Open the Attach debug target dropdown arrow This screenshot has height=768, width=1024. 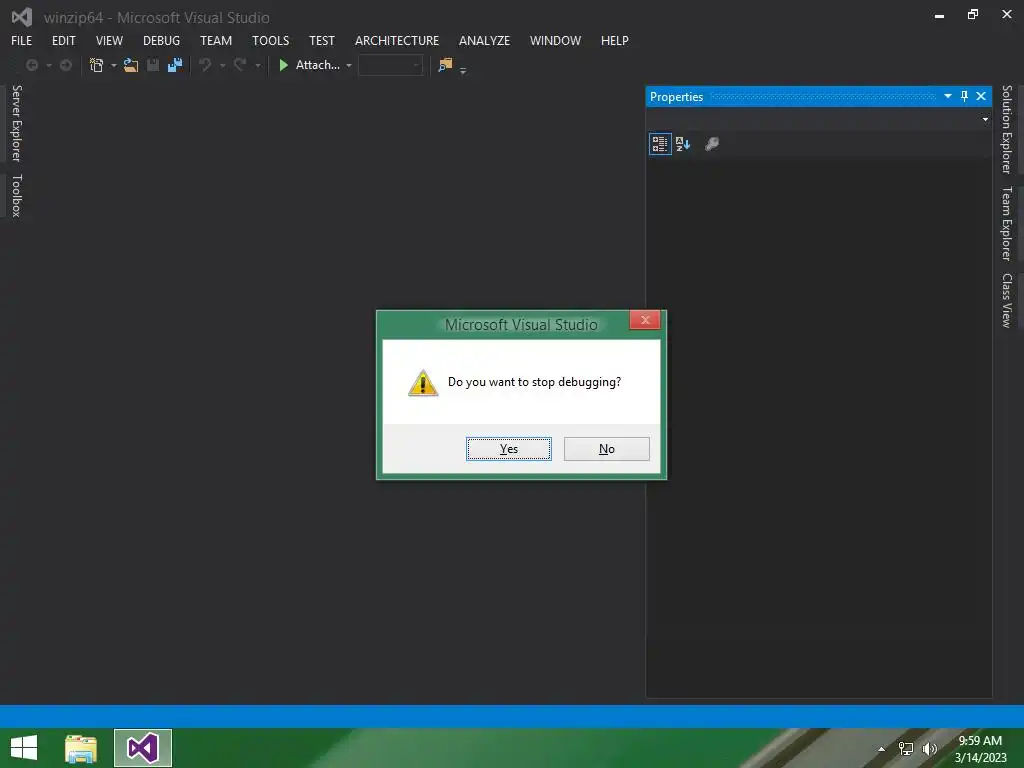click(x=349, y=65)
